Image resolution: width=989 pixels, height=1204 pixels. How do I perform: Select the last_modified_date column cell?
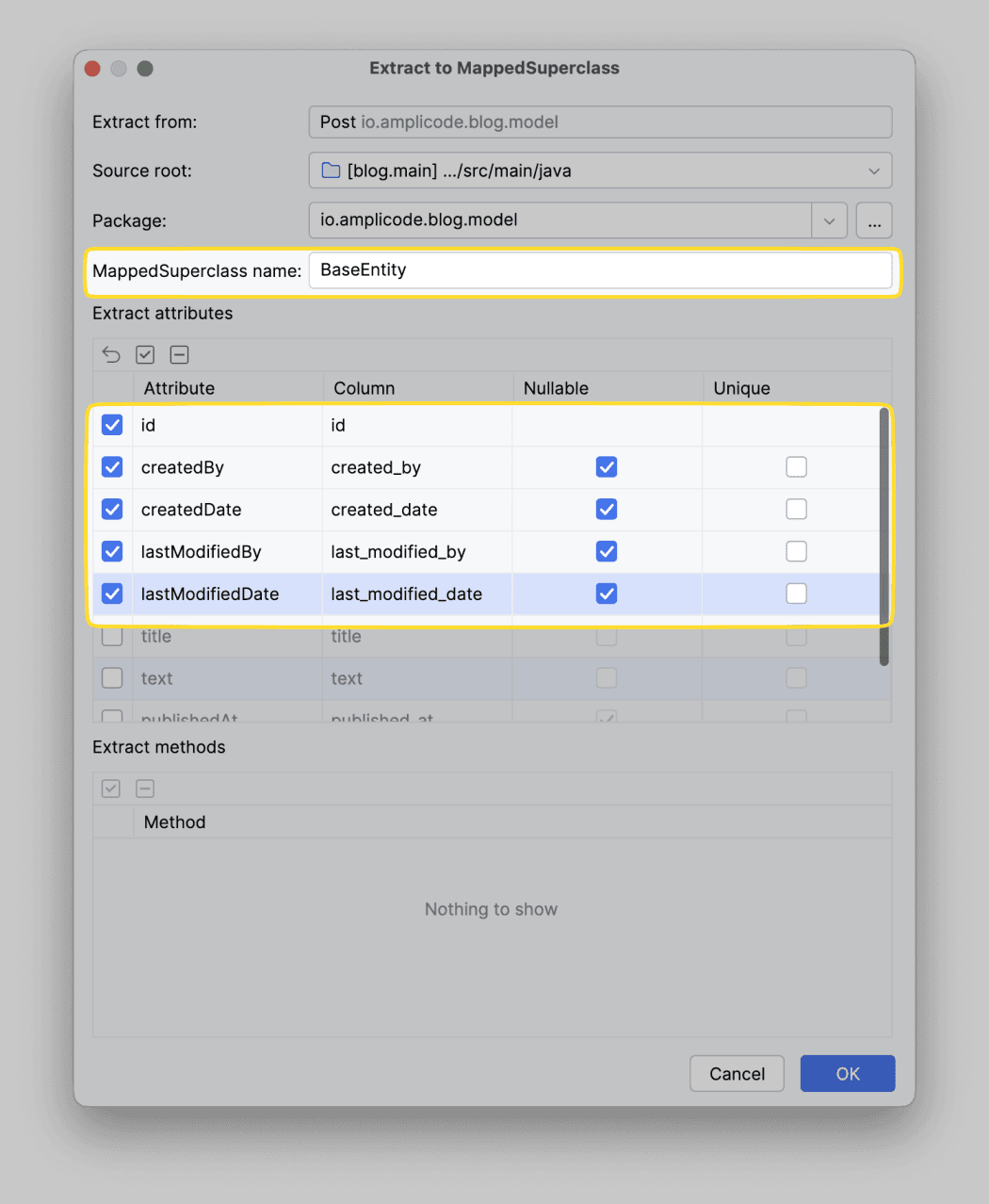click(417, 594)
